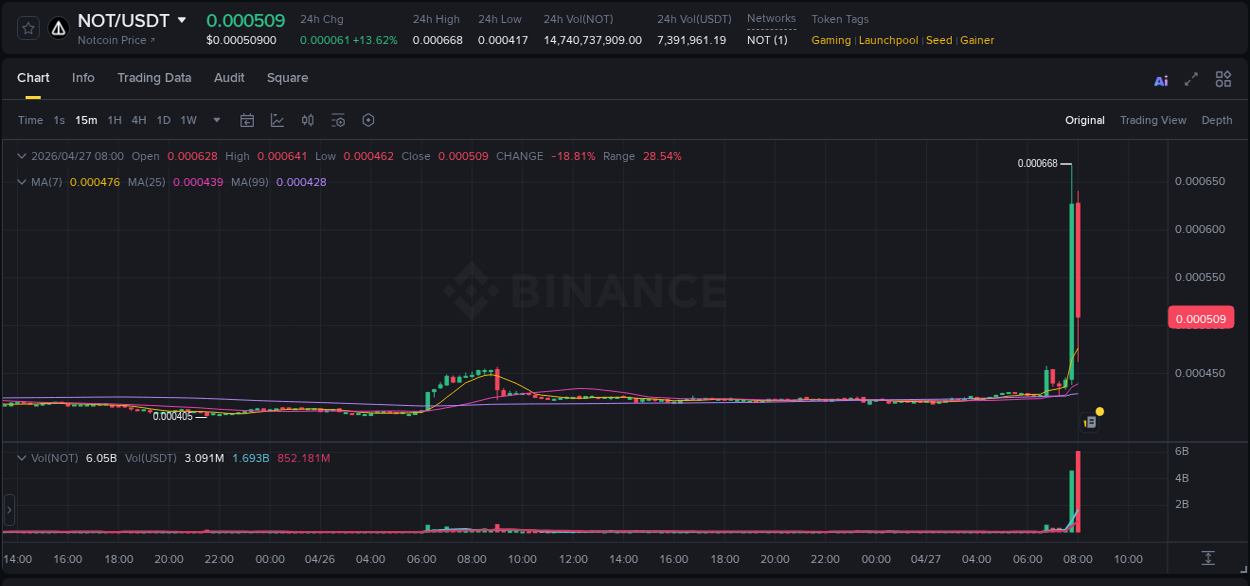Open the chart display settings list icon
Screen dimensions: 1250x586
click(338, 120)
